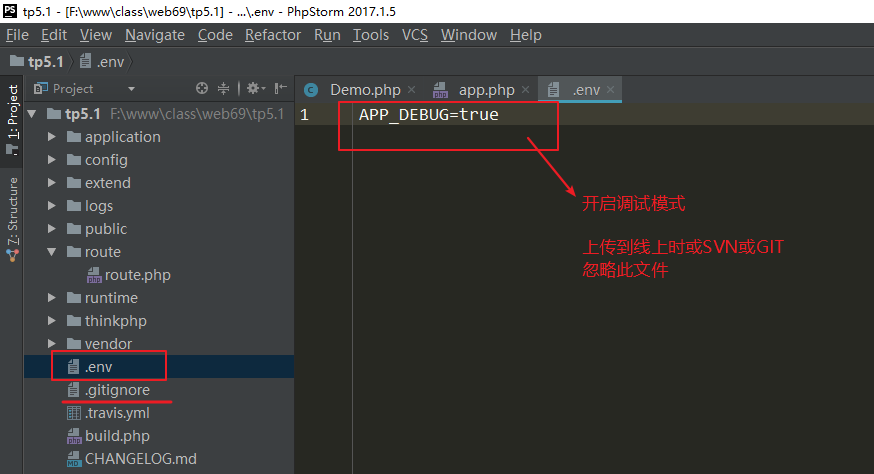Screen dimensions: 874x474
Task: Expand the config folder arrow
Action: [52, 160]
